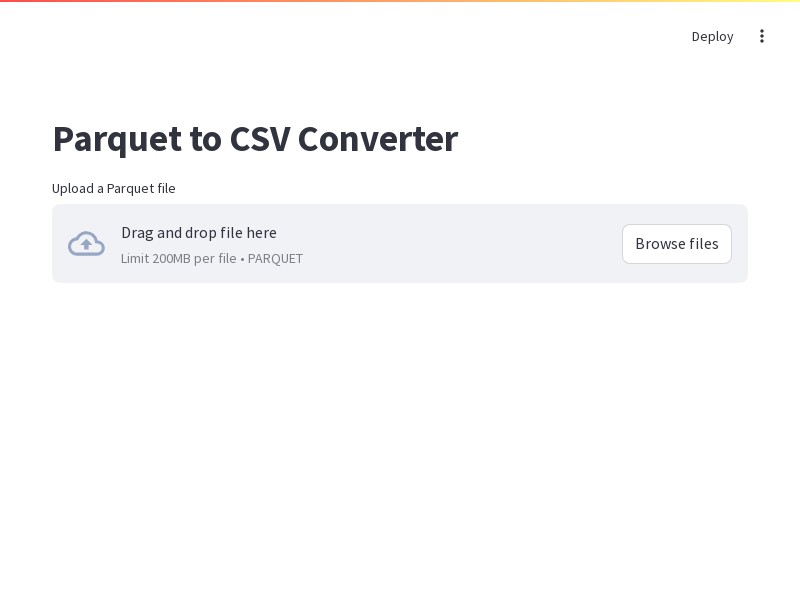Click the word 'PARQUET' in the file hint
The height and width of the screenshot is (600, 800).
point(275,259)
